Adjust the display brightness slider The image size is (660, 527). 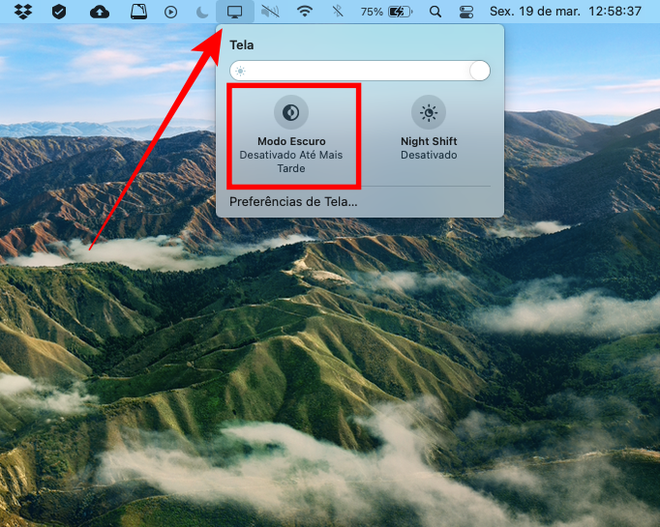click(360, 70)
